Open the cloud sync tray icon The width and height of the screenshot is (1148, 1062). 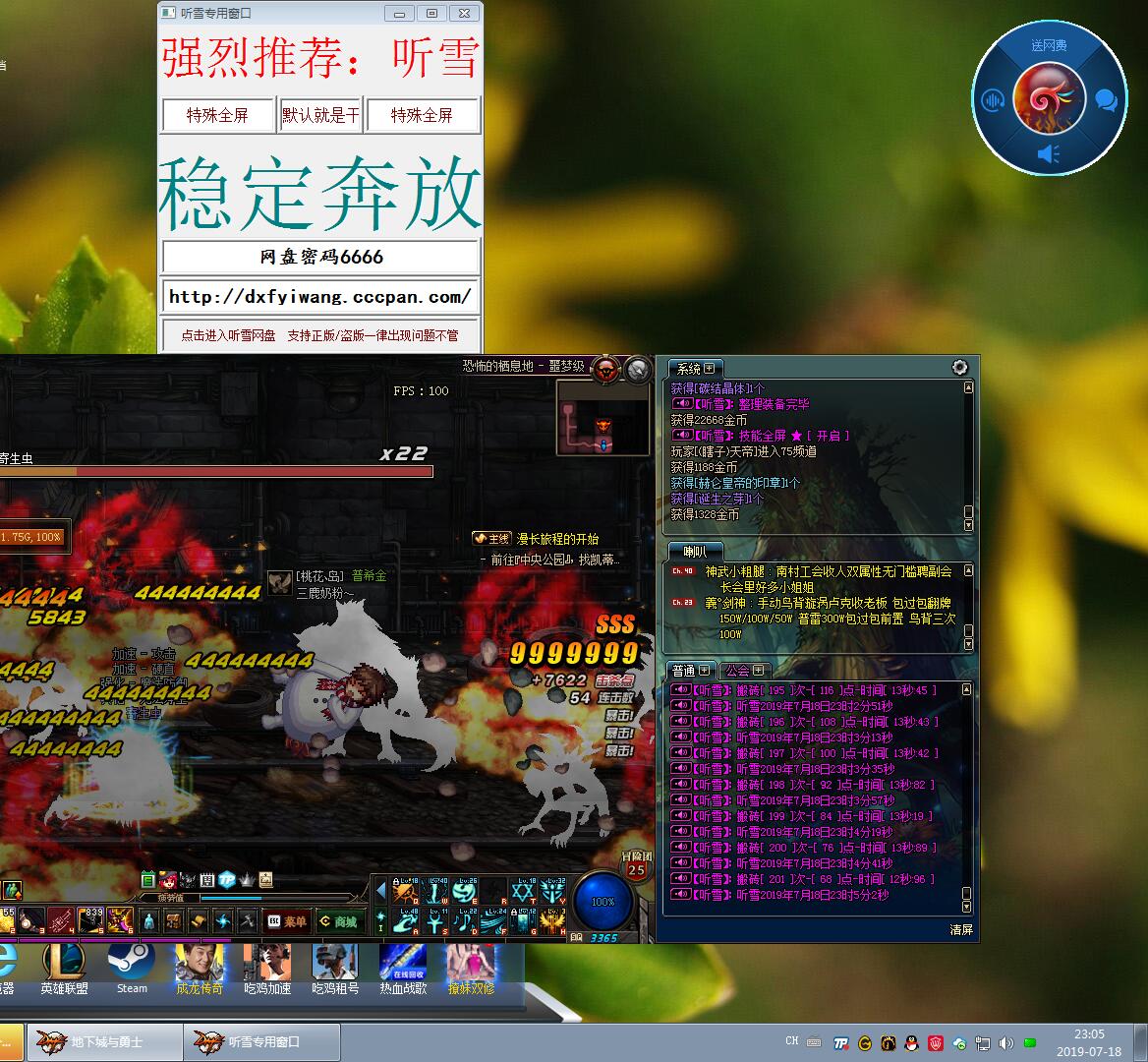click(959, 1043)
